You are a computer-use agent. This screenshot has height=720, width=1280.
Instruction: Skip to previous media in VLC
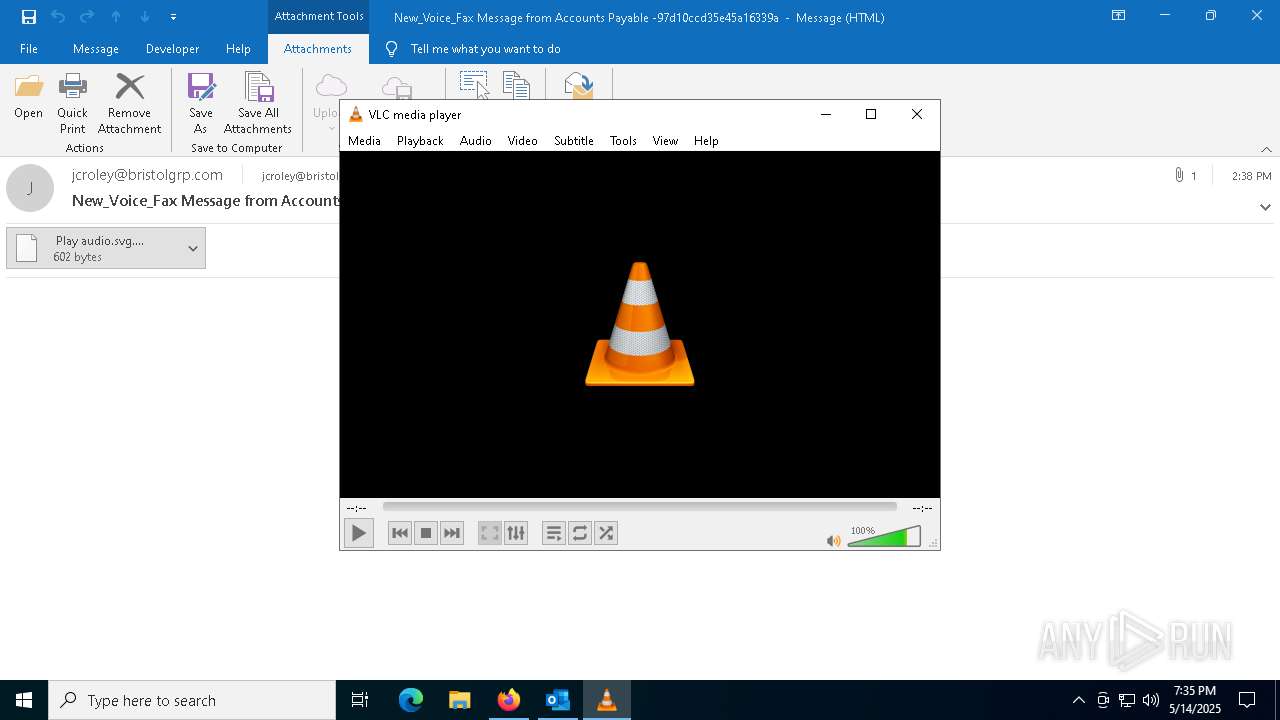pos(400,533)
